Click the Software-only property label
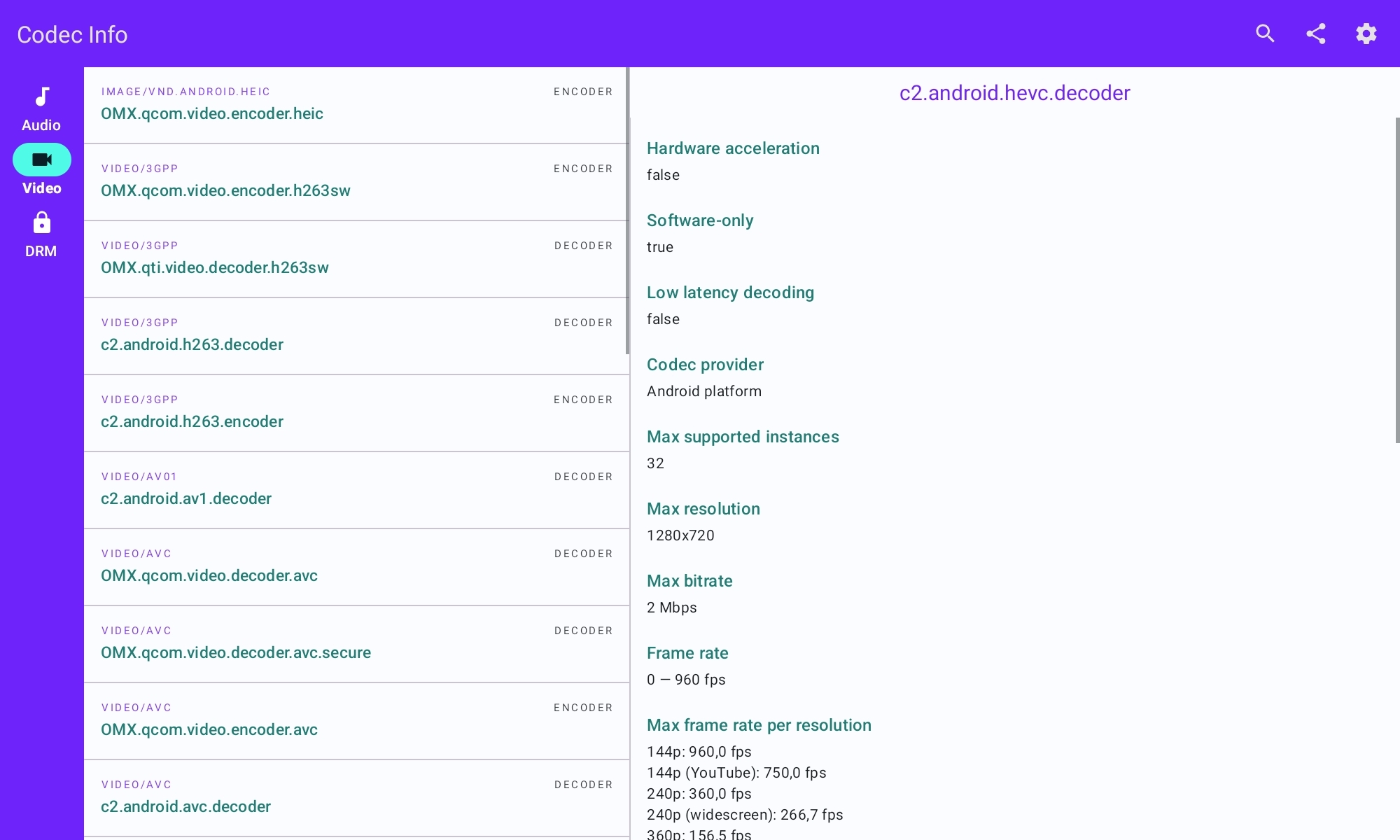This screenshot has height=840, width=1400. [x=700, y=220]
